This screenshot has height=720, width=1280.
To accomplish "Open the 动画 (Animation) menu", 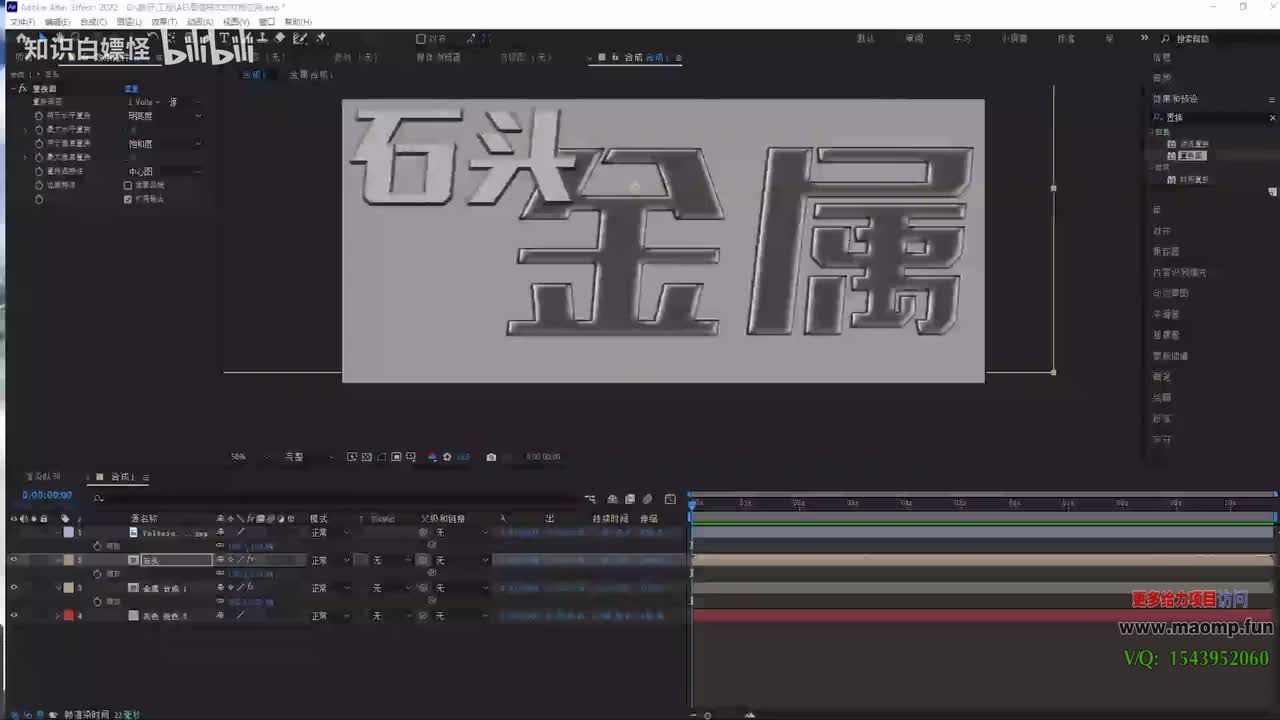I will click(200, 21).
